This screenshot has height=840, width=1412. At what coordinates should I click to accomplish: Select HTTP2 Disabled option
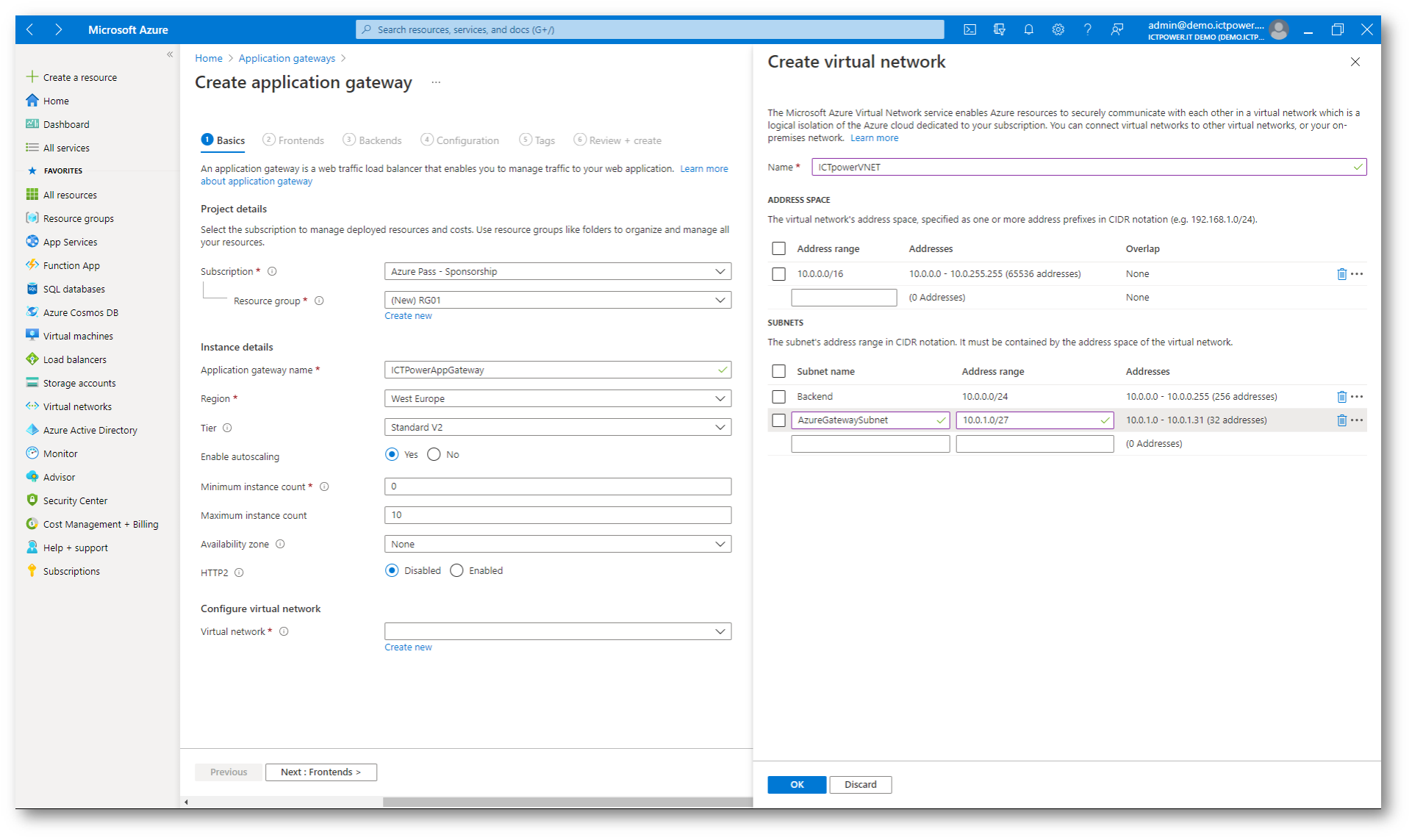point(392,571)
